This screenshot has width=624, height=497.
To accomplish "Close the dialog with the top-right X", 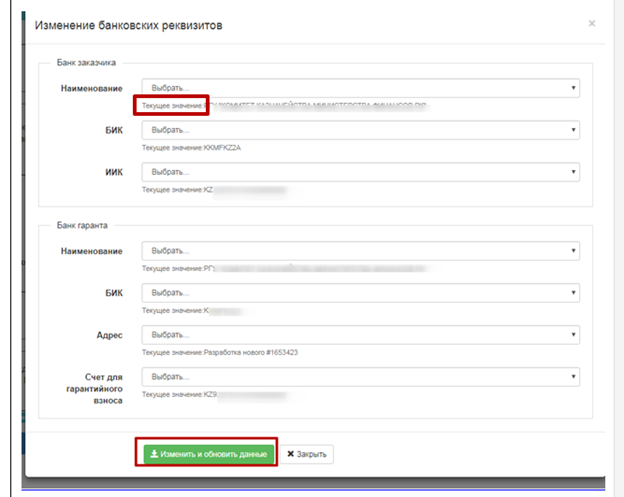I will click(x=591, y=23).
